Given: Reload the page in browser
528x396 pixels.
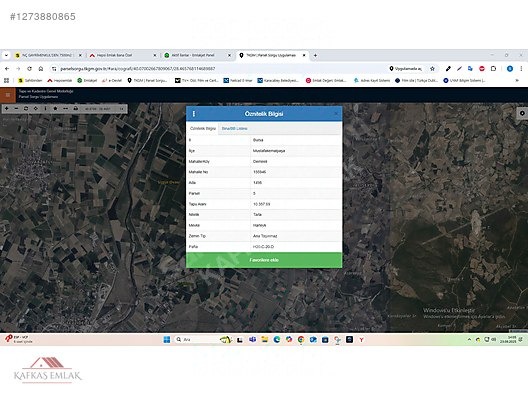Looking at the screenshot, I should point(30,69).
